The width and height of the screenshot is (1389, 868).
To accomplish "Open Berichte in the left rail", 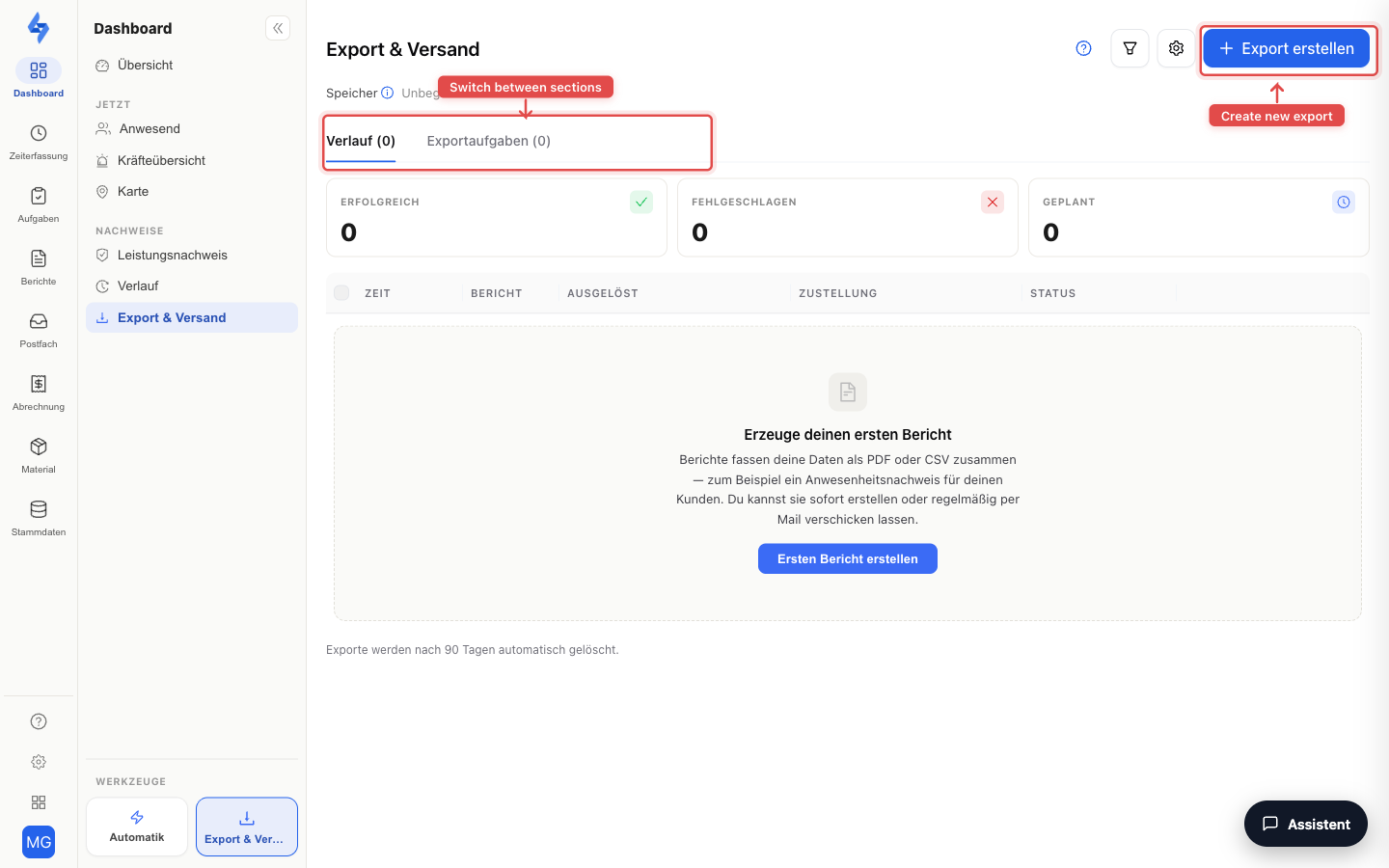I will click(x=39, y=267).
